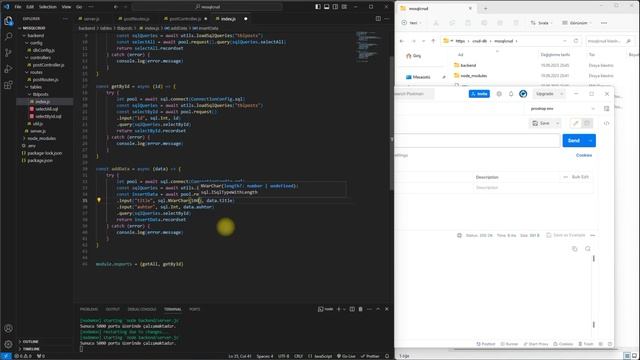
Task: Click the Postman comments icon next to pencil
Action: coord(587,123)
